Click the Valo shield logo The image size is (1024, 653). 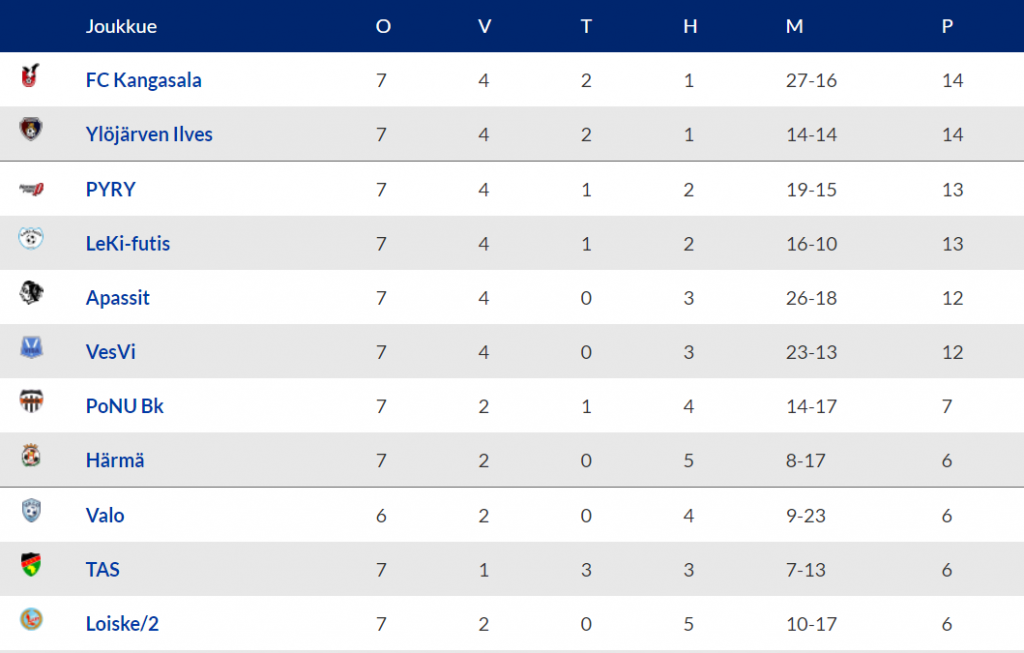point(31,510)
